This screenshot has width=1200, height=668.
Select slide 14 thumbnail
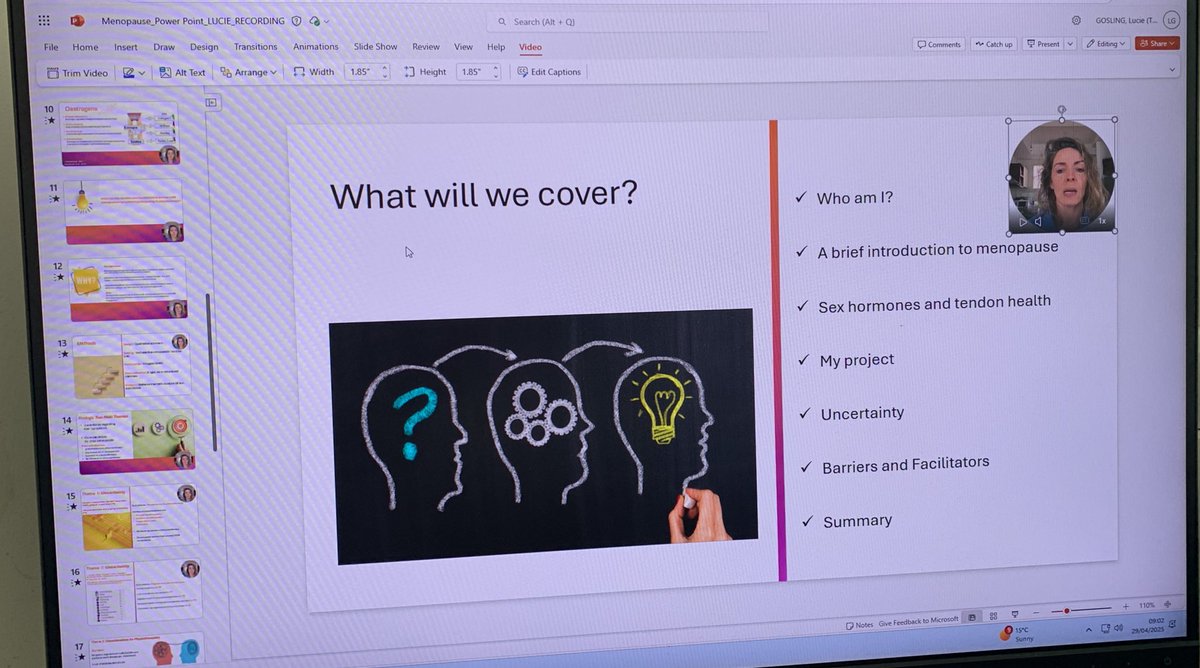135,440
